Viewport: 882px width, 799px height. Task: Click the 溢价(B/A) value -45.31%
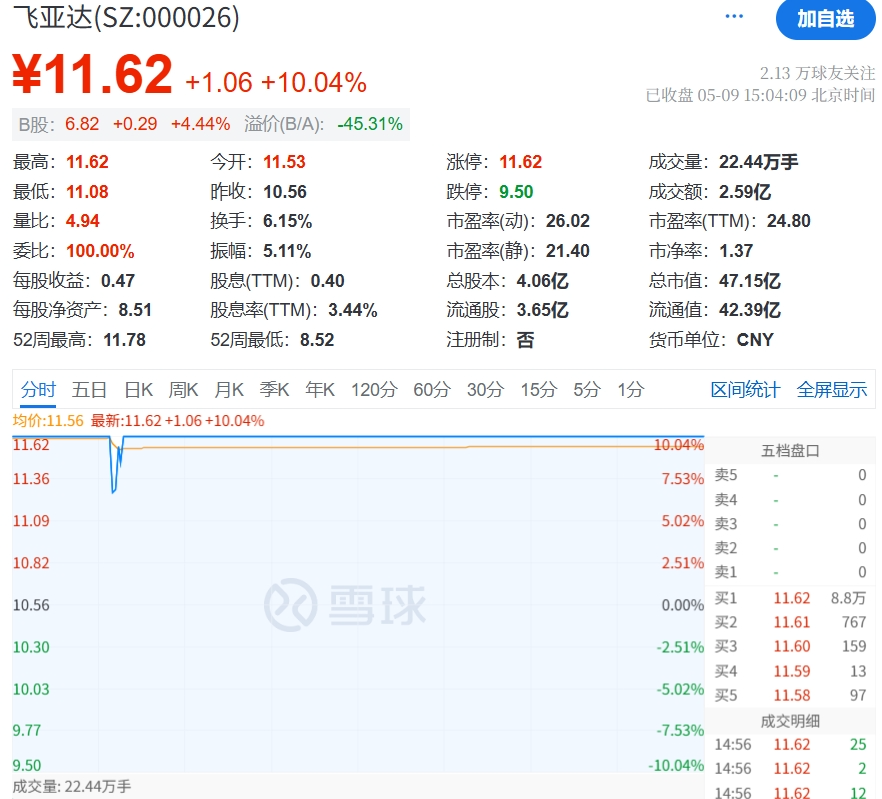(370, 124)
